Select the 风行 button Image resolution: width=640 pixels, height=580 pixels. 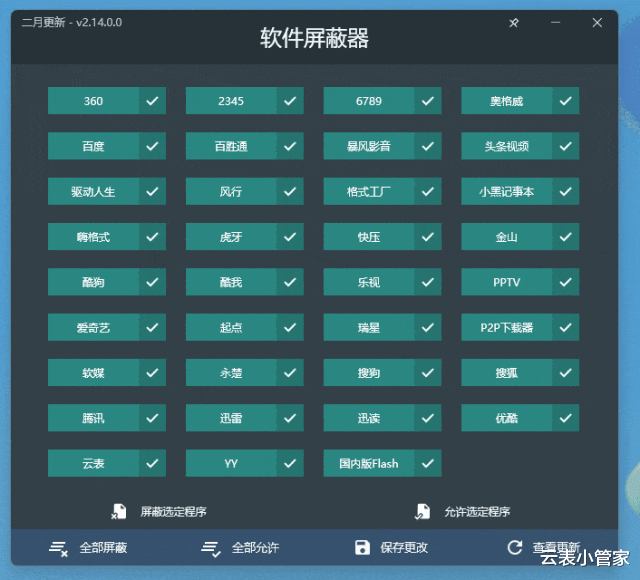click(x=231, y=191)
